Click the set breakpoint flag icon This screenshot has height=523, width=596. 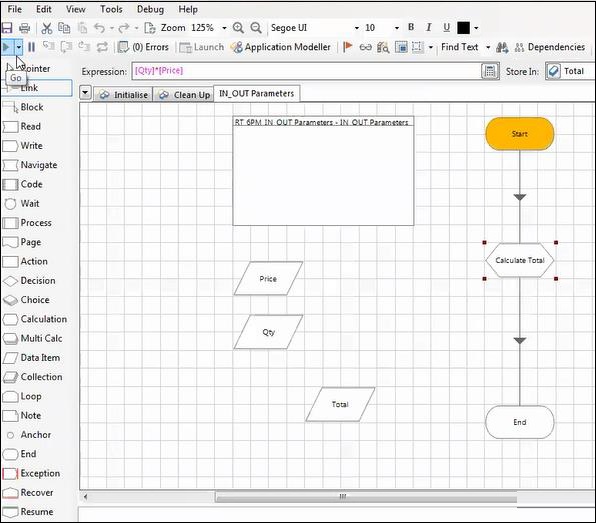coord(347,47)
